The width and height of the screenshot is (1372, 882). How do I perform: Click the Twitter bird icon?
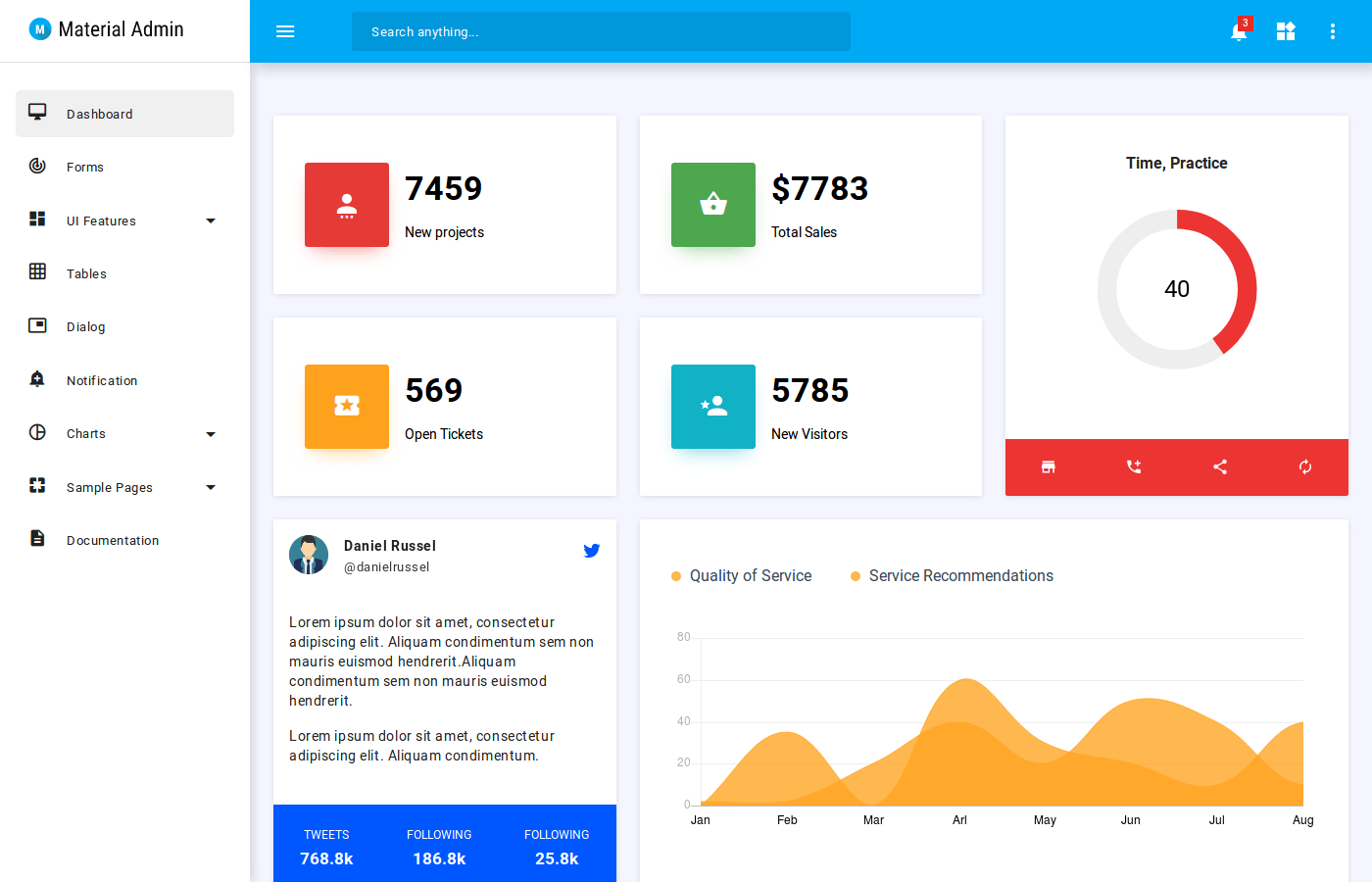592,551
